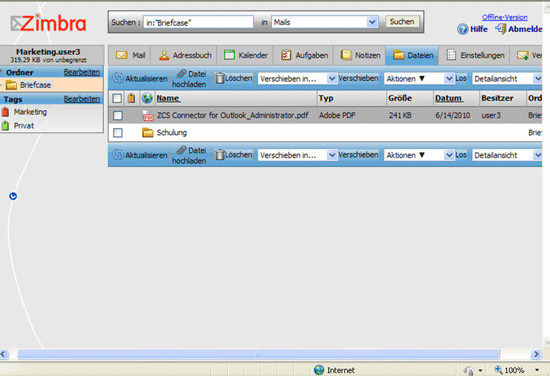The image size is (550, 376).
Task: Tick the checkbox for the Schulung folder
Action: pos(118,133)
